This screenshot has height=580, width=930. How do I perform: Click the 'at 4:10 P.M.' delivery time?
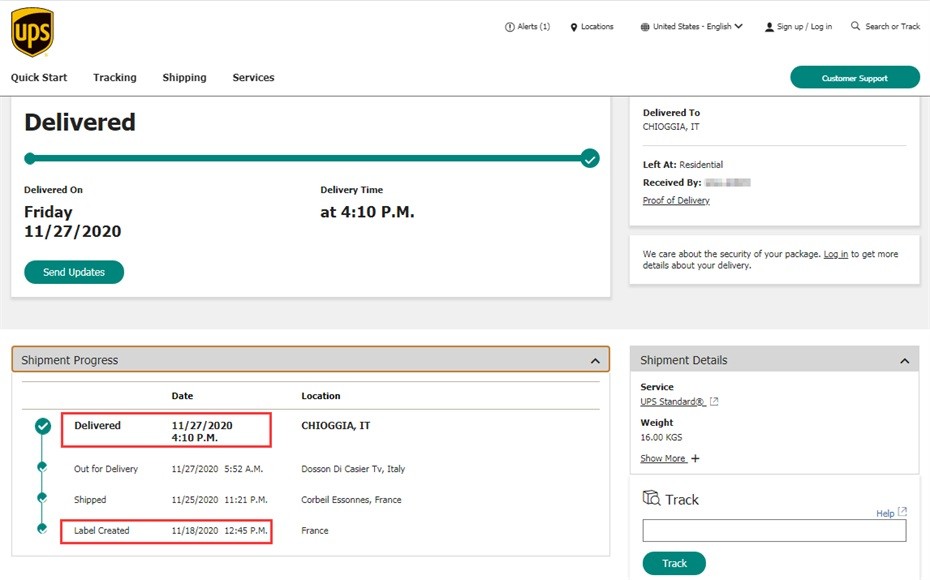click(367, 212)
